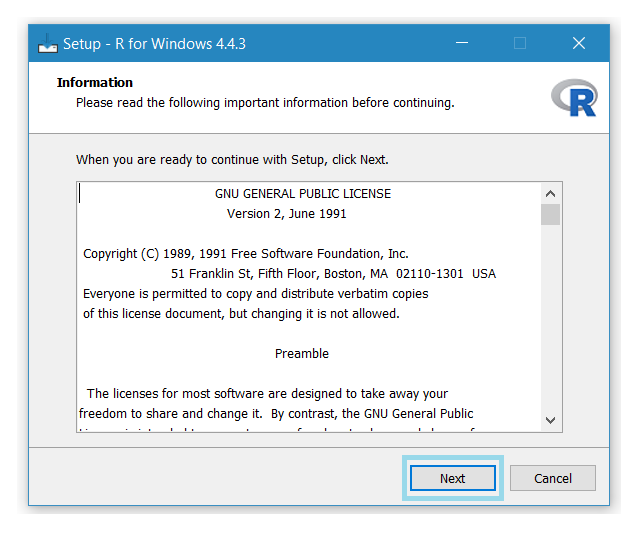This screenshot has width=641, height=536.
Task: Click 'The licenses for most software' line
Action: tap(267, 394)
